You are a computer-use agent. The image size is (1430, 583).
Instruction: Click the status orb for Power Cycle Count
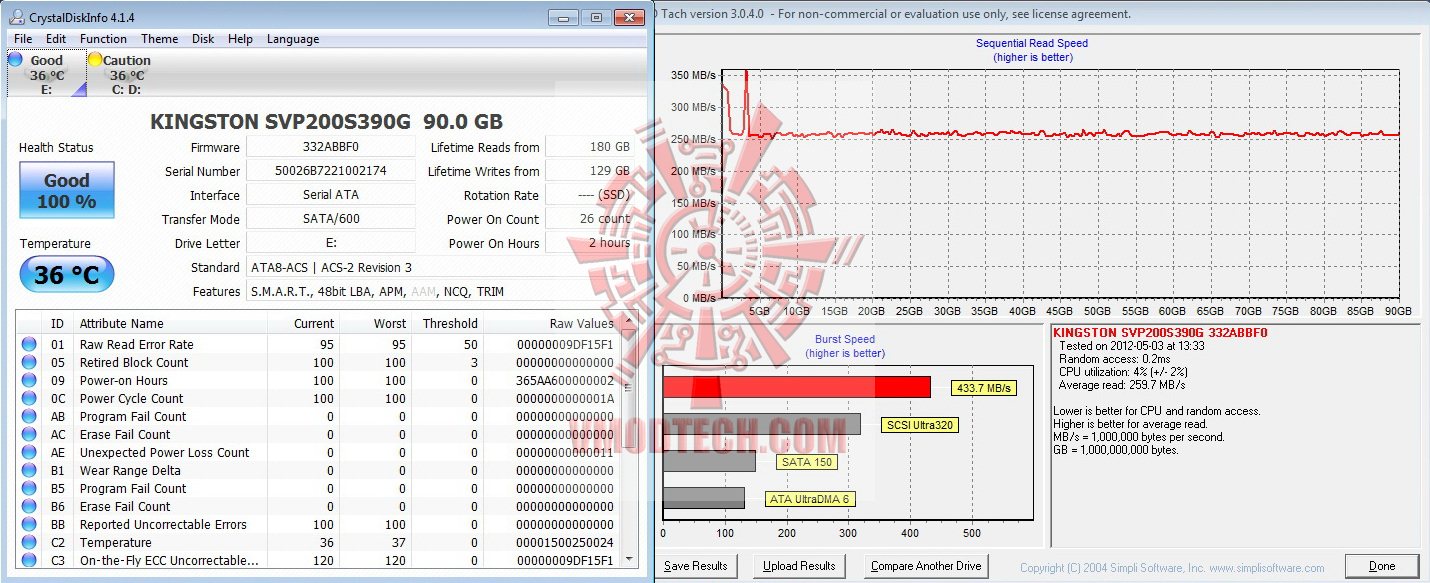[x=29, y=399]
